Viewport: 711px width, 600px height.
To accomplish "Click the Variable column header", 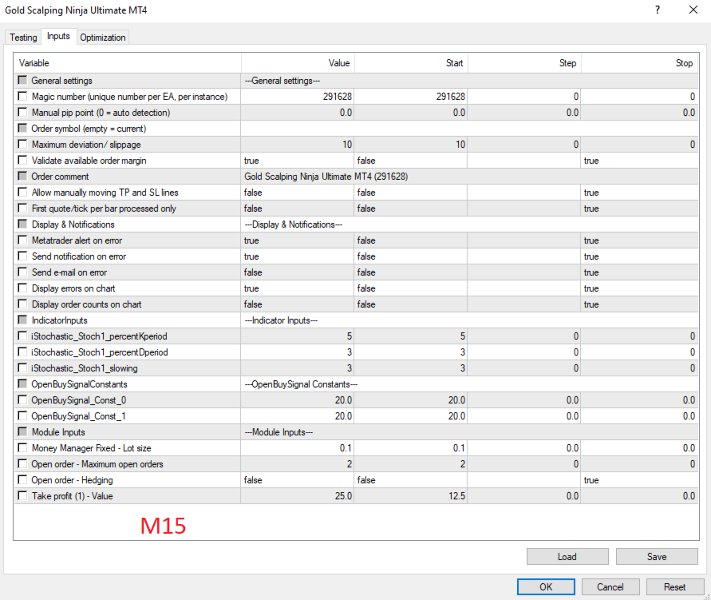I will click(x=128, y=63).
